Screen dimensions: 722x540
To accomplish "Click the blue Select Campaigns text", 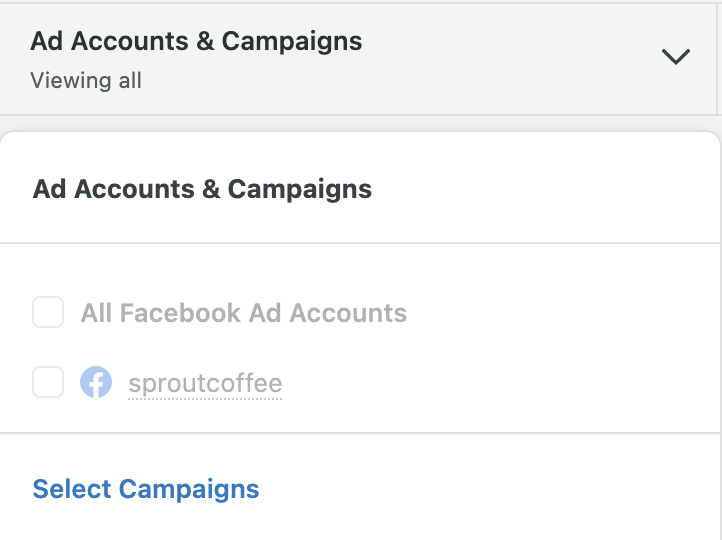I will tap(146, 489).
